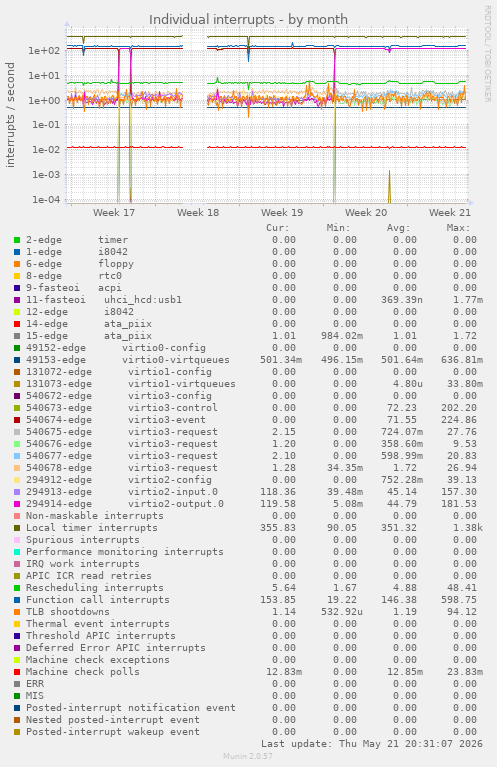Click the 294912-edge virtio2-config legend label
Image resolution: width=497 pixels, height=767 pixels.
[119, 480]
